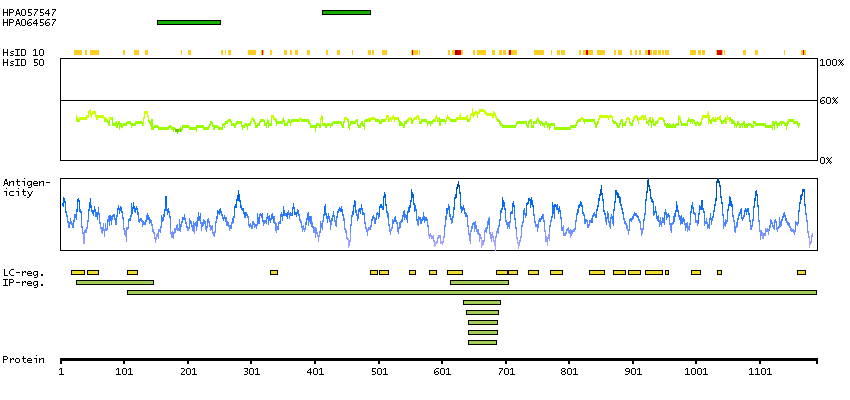Click the 60% threshold label
The height and width of the screenshot is (400, 850).
[829, 101]
